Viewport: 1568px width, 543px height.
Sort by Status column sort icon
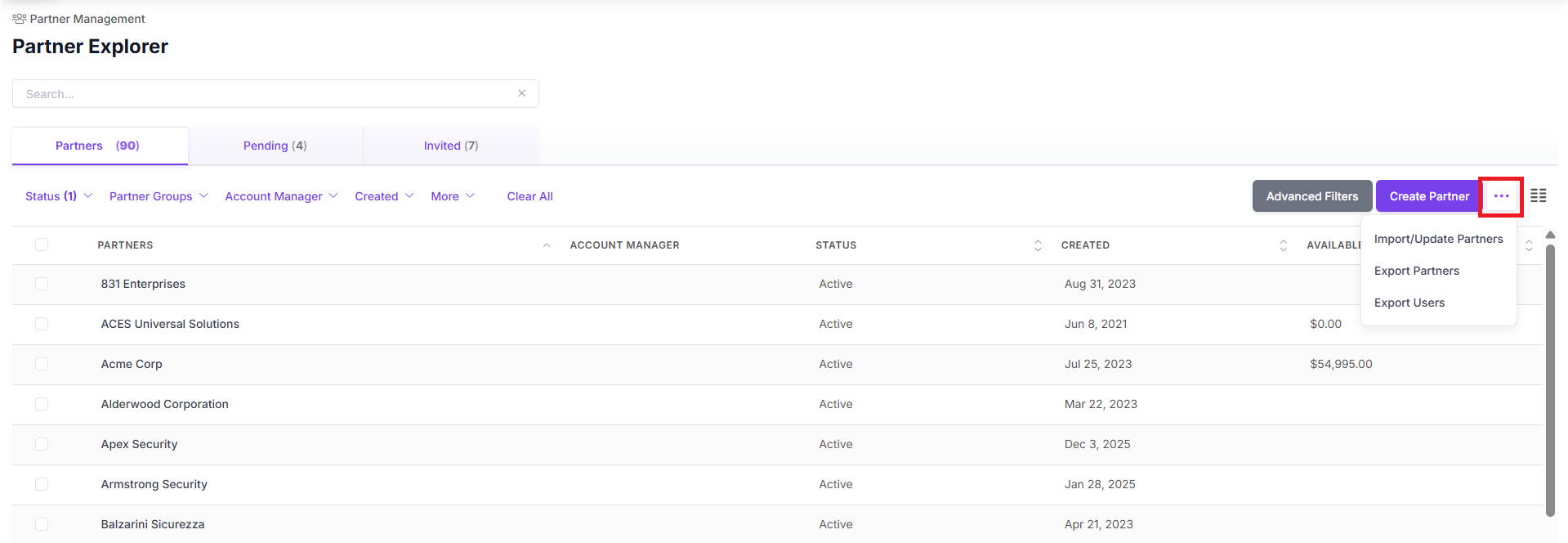tap(1038, 245)
